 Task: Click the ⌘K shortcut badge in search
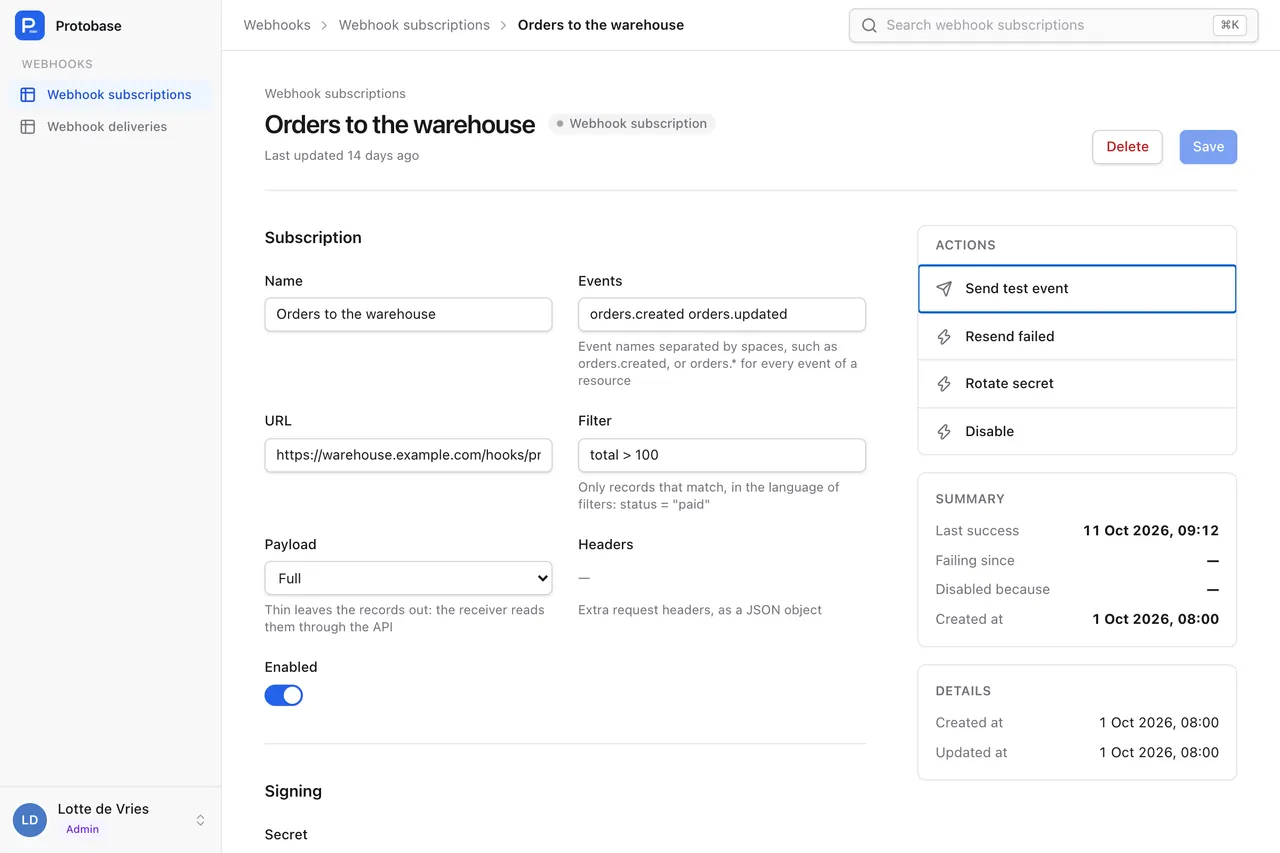point(1230,26)
